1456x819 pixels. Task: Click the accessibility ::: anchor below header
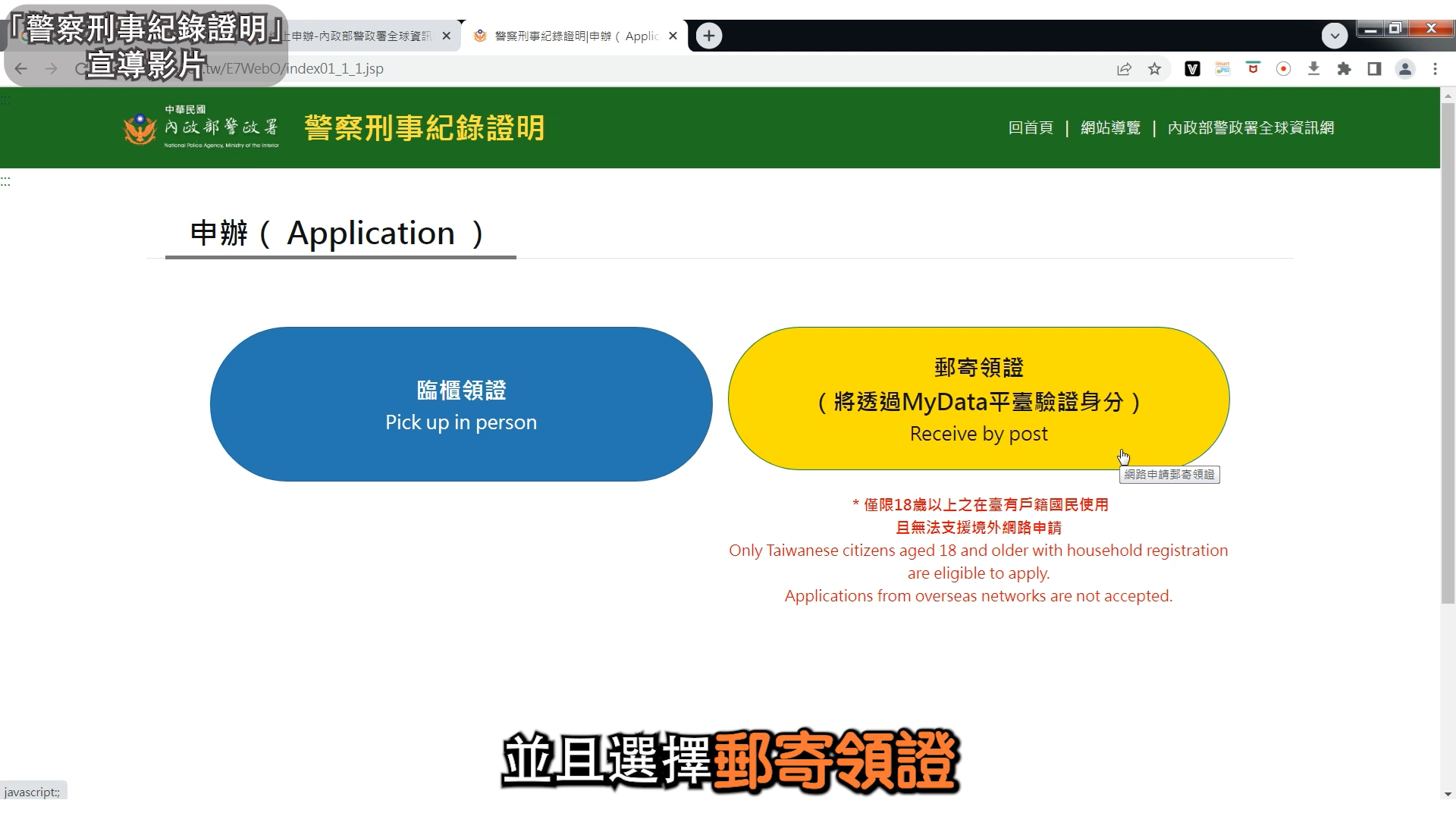pos(5,181)
